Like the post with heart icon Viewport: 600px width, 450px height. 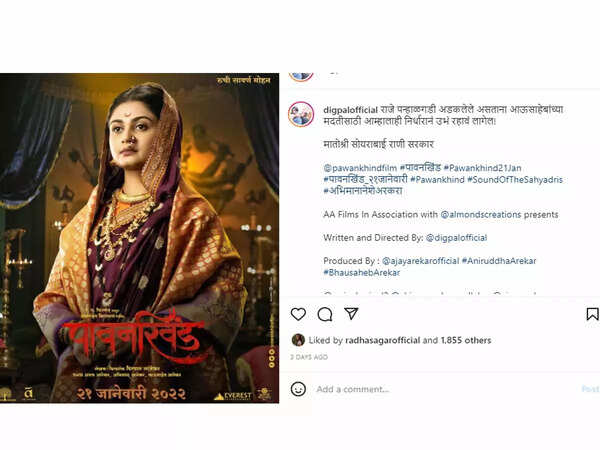coord(298,314)
